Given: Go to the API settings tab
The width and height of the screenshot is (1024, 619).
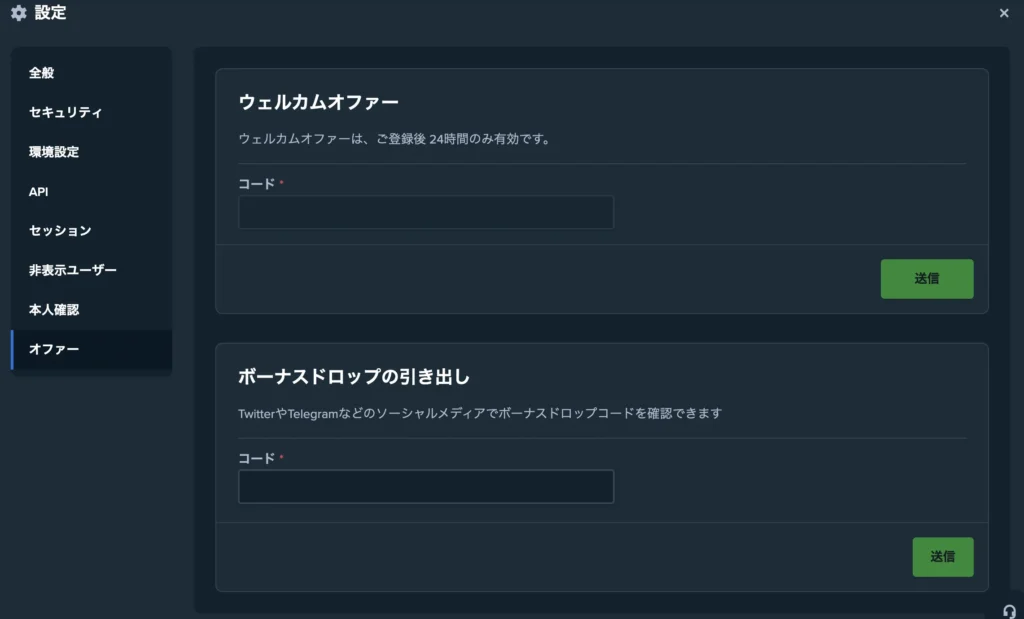Looking at the screenshot, I should pyautogui.click(x=39, y=191).
